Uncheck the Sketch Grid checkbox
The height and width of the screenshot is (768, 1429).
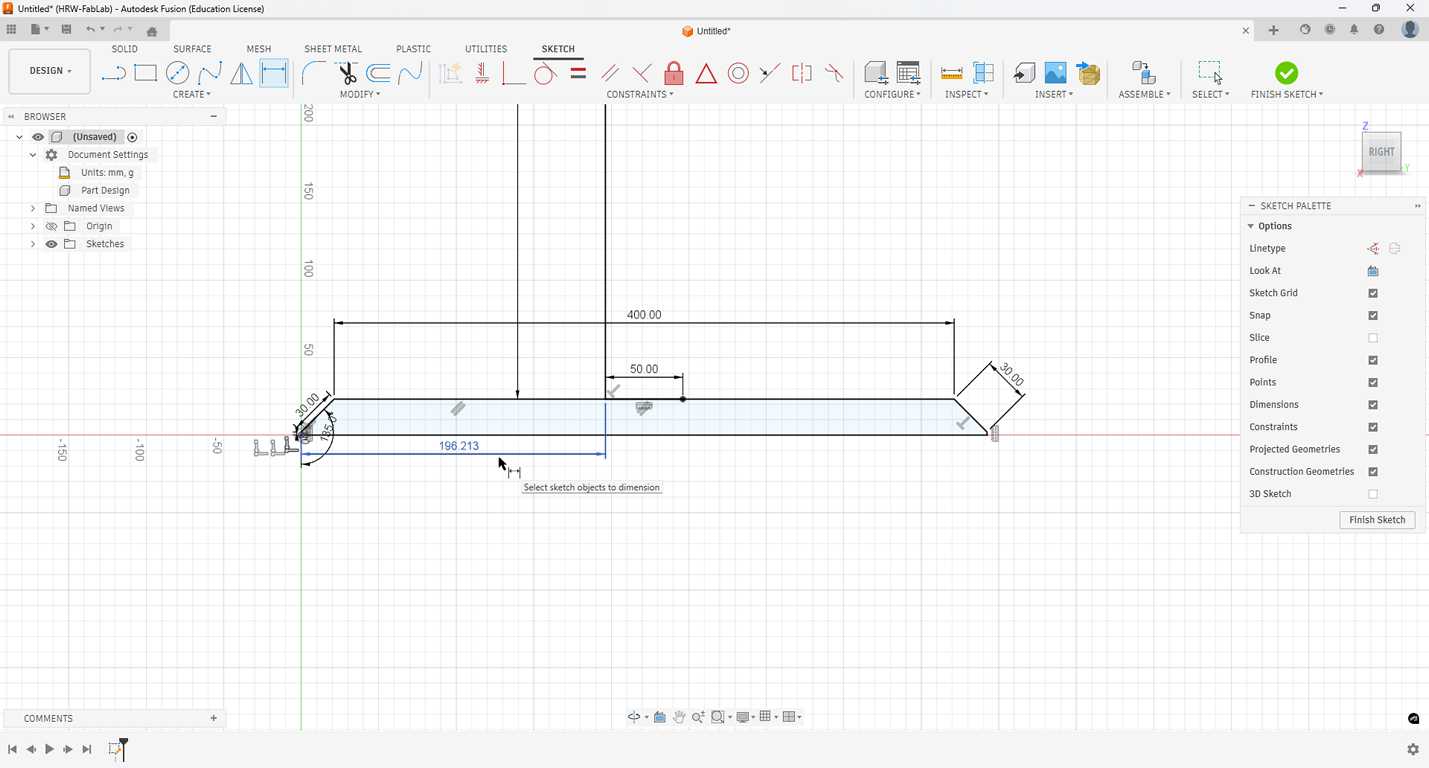(1373, 293)
